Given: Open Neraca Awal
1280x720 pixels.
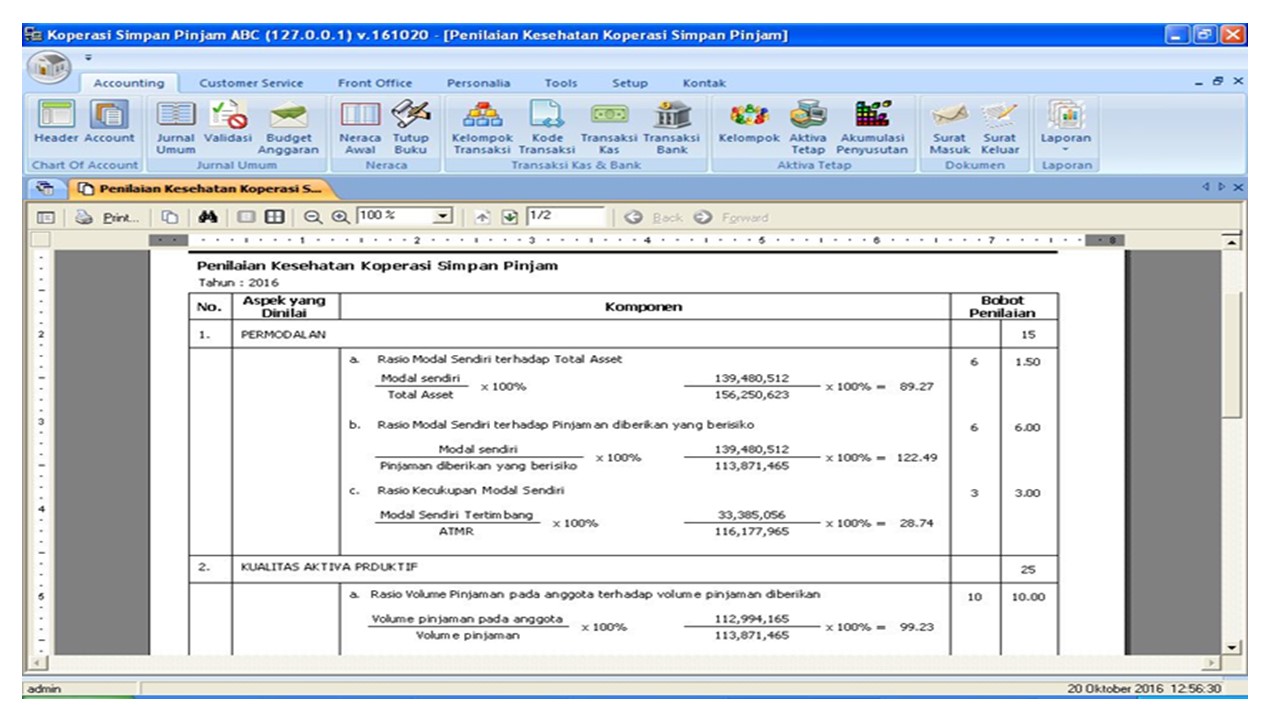Looking at the screenshot, I should pyautogui.click(x=359, y=126).
